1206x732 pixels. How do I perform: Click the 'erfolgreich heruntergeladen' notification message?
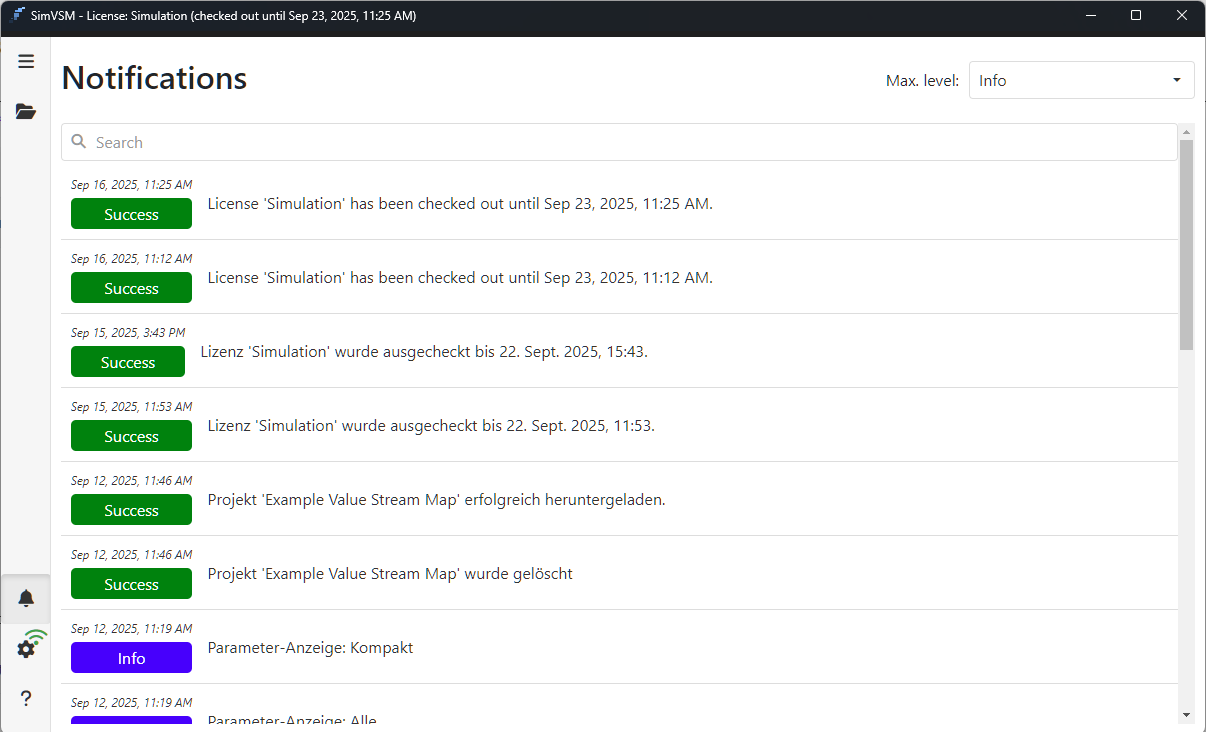click(x=436, y=500)
